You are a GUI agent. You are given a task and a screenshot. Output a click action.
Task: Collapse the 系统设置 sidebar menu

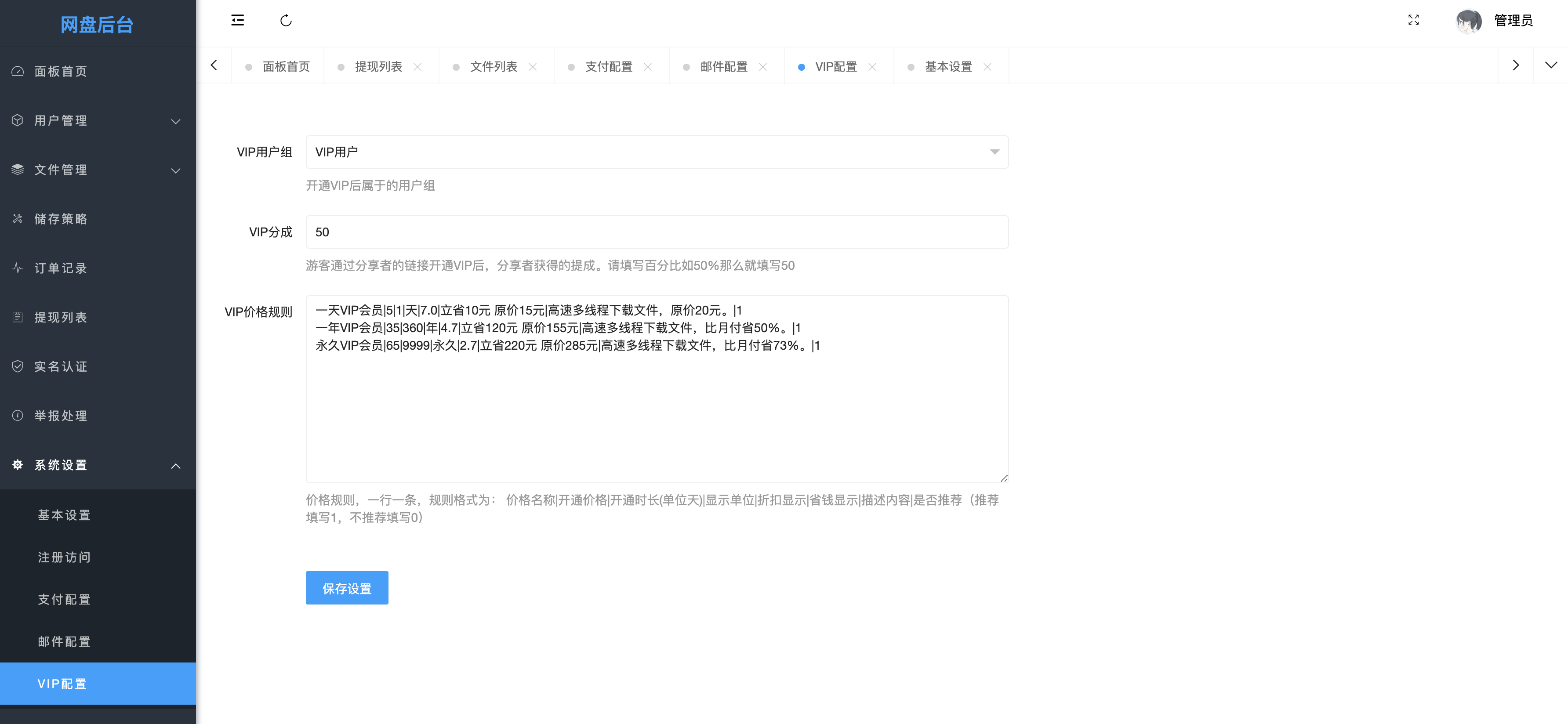[x=98, y=465]
